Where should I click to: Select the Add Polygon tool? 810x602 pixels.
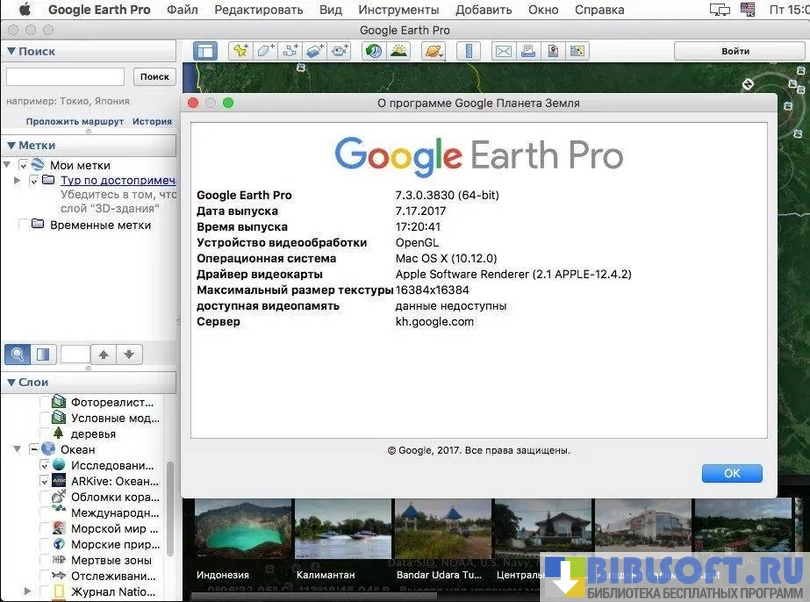[x=265, y=51]
